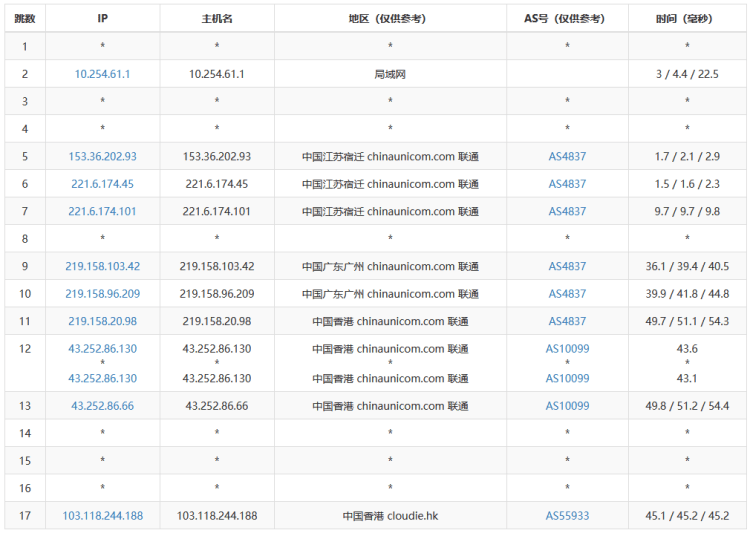Click final hop IP link 103.118.244.188
The height and width of the screenshot is (533, 750).
(x=102, y=516)
